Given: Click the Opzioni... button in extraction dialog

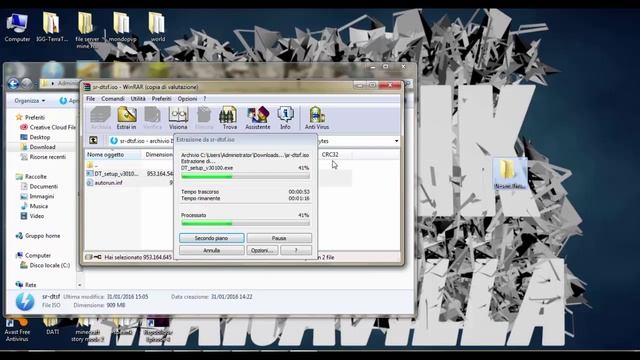Looking at the screenshot, I should click(x=262, y=250).
